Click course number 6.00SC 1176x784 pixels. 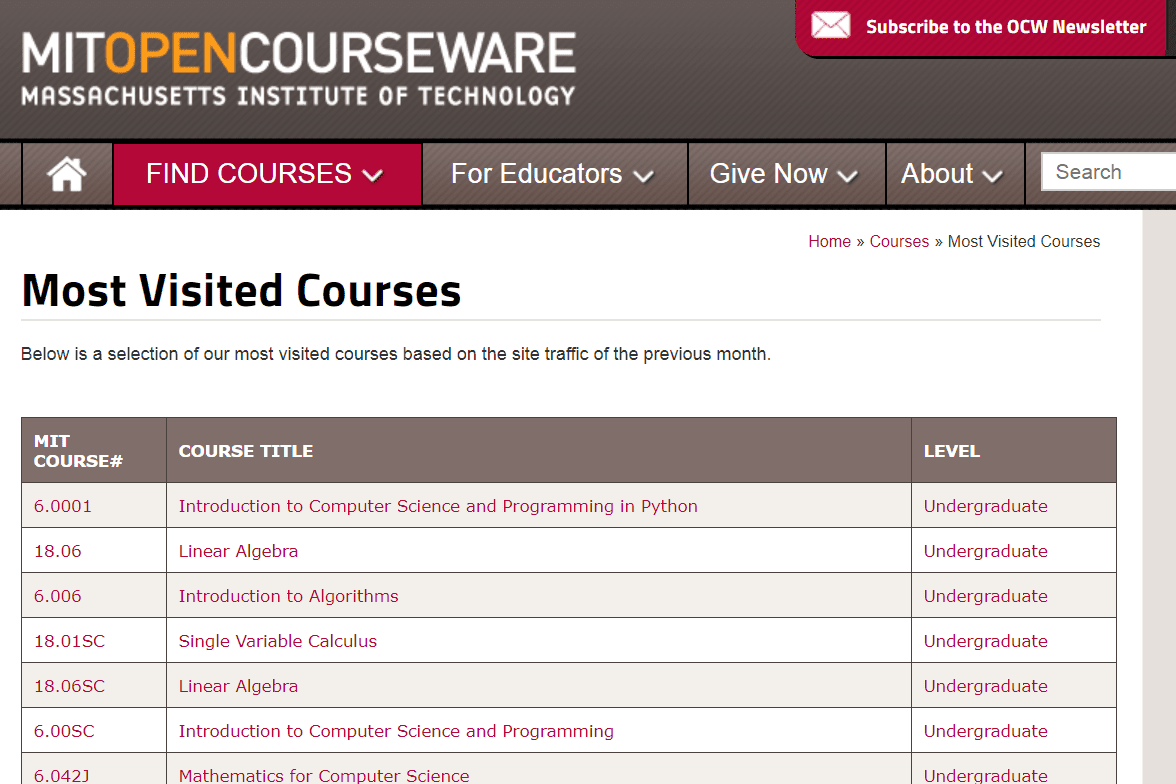click(64, 731)
